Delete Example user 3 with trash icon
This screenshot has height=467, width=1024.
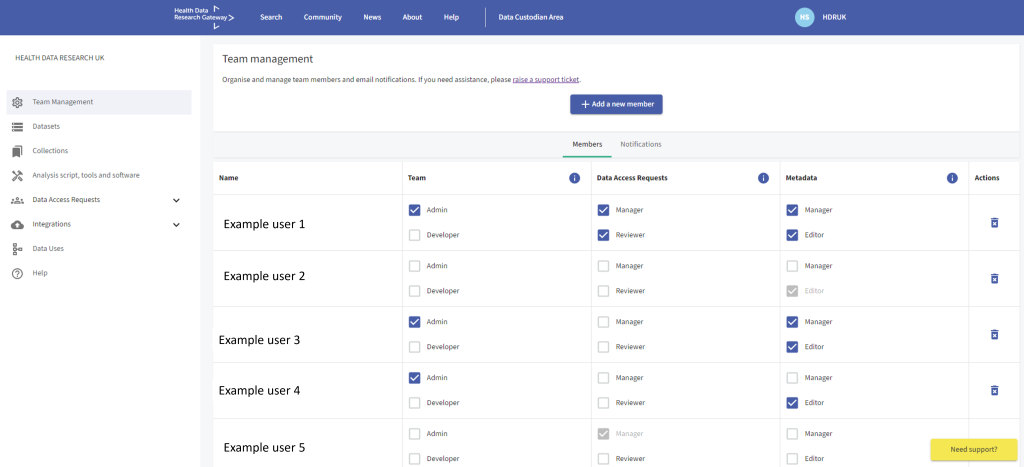coord(995,334)
